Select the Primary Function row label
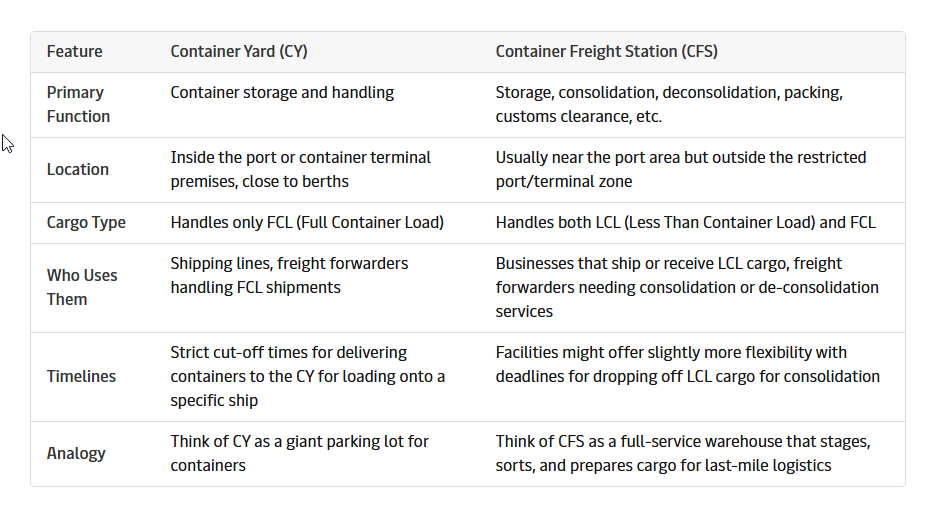The height and width of the screenshot is (505, 949). [x=78, y=104]
